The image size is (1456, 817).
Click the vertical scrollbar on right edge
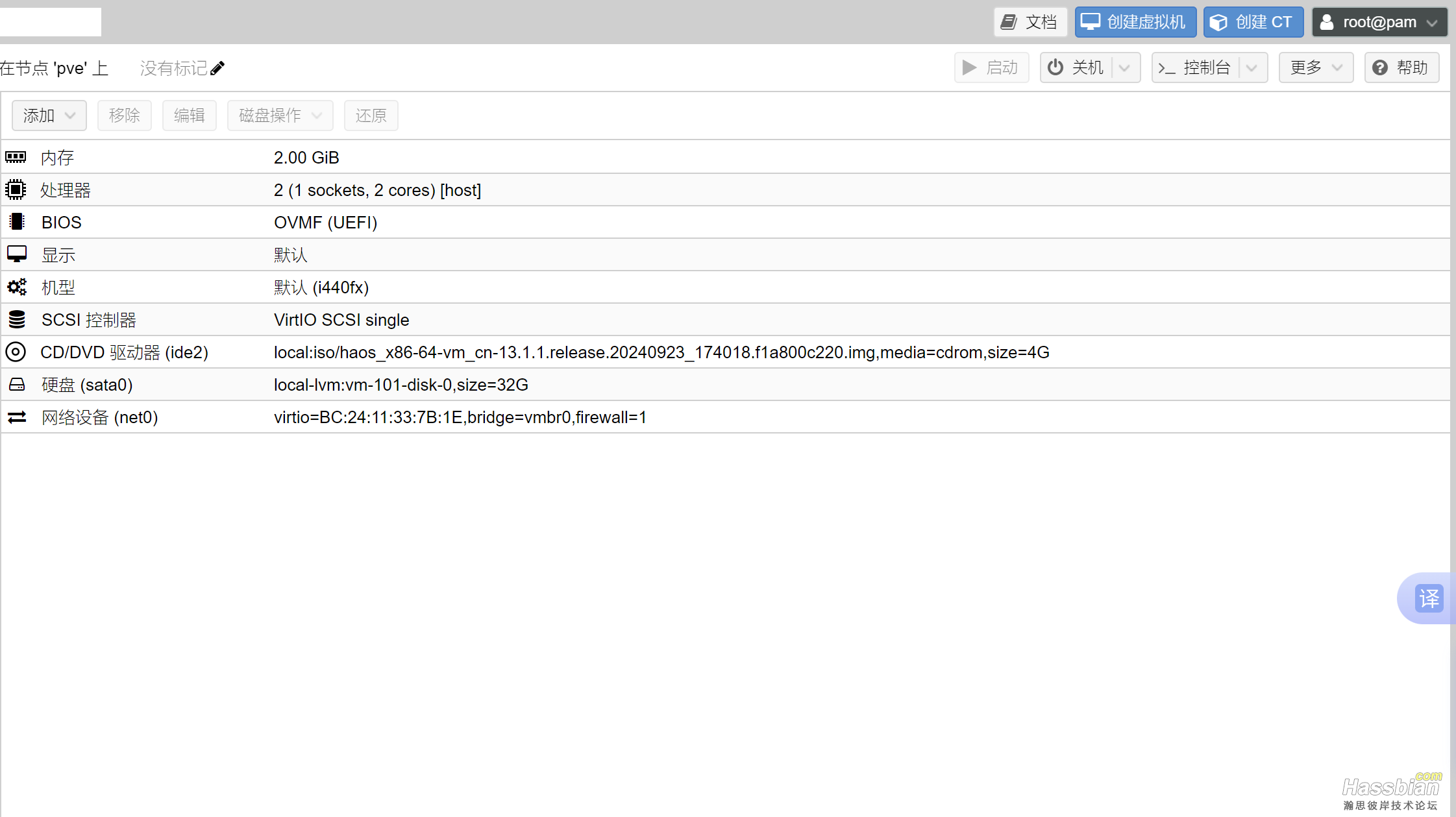(1453, 430)
